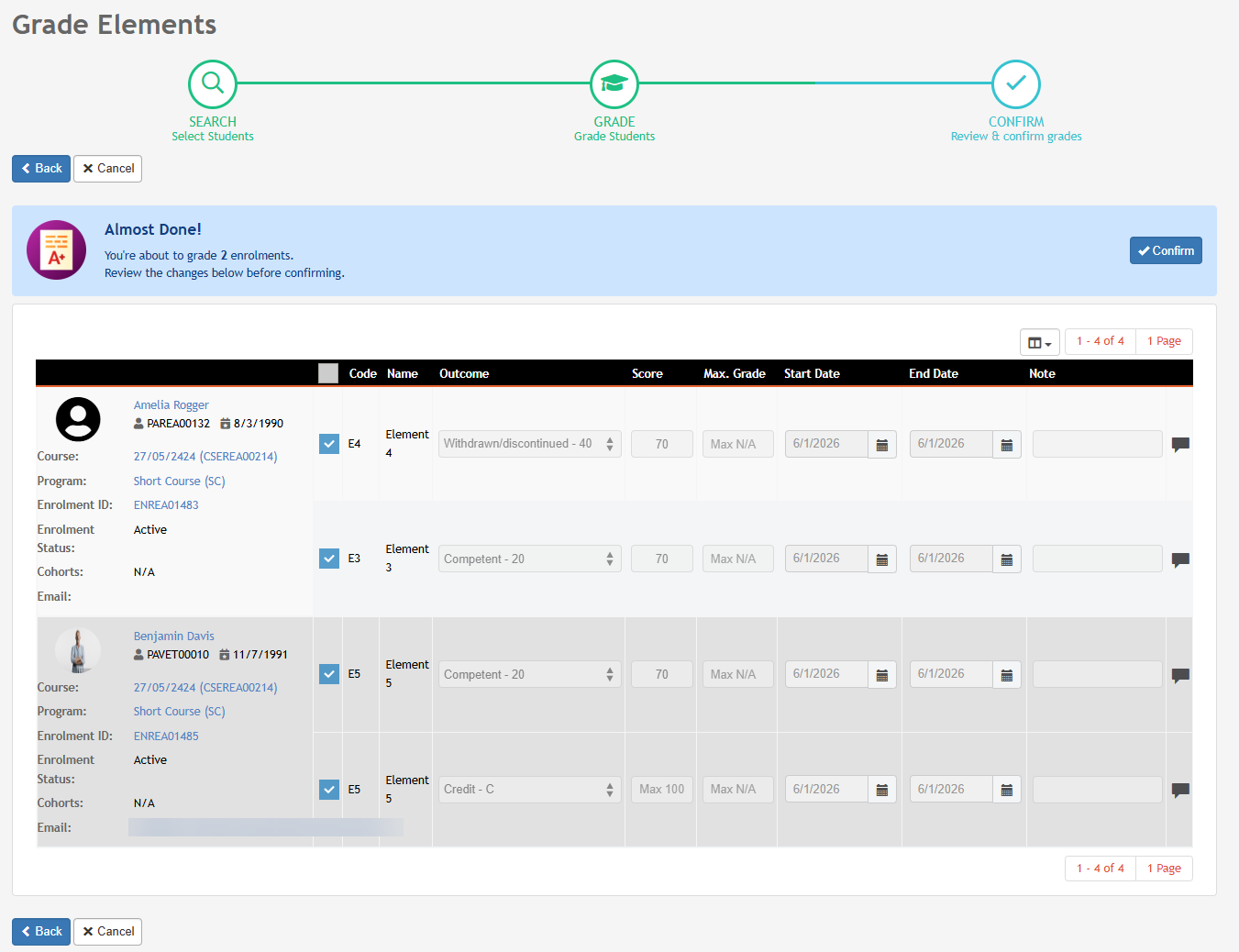Click the Score field showing Max 100
The height and width of the screenshot is (952, 1239).
pyautogui.click(x=662, y=790)
